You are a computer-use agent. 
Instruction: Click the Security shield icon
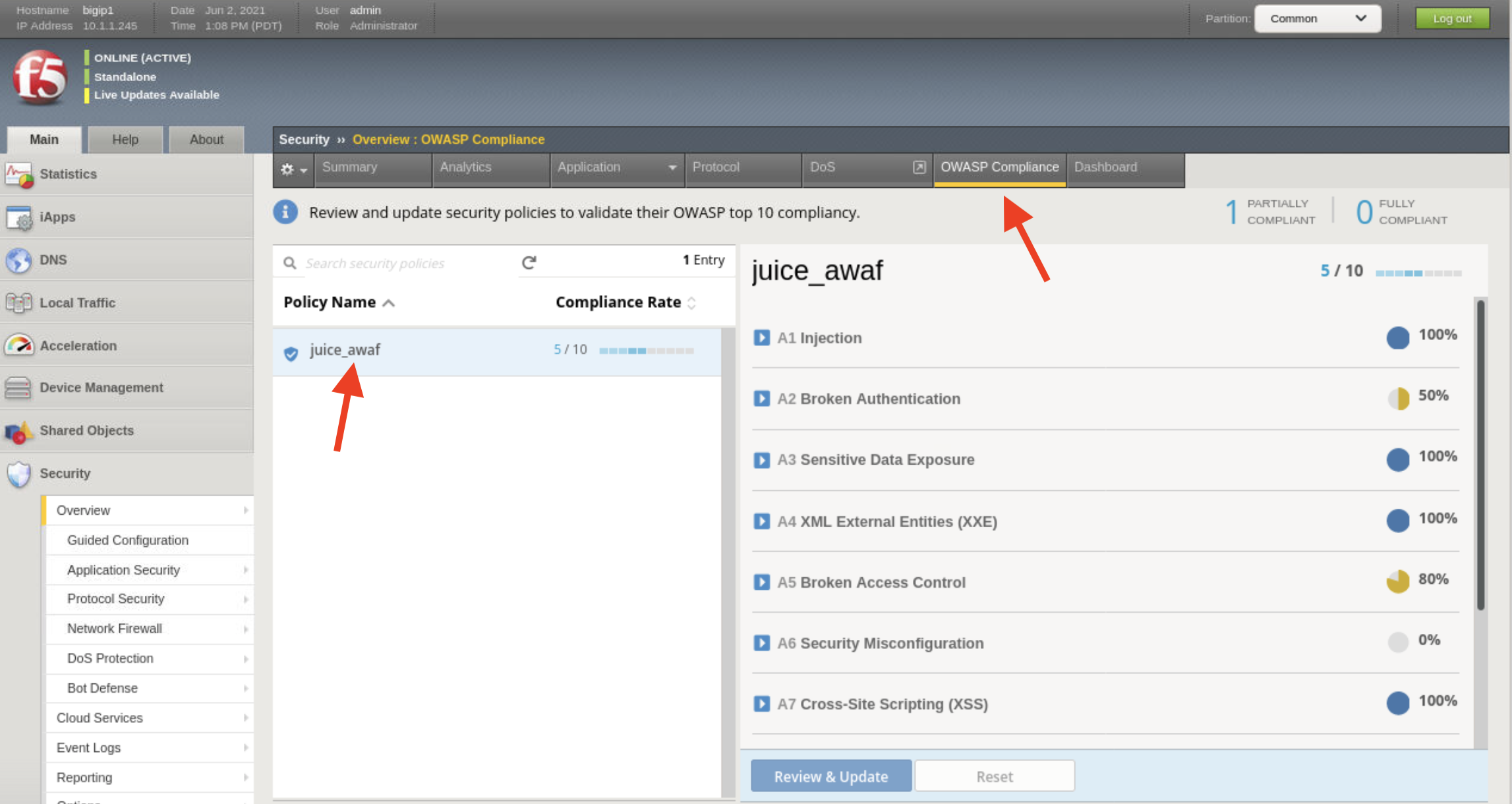(18, 474)
